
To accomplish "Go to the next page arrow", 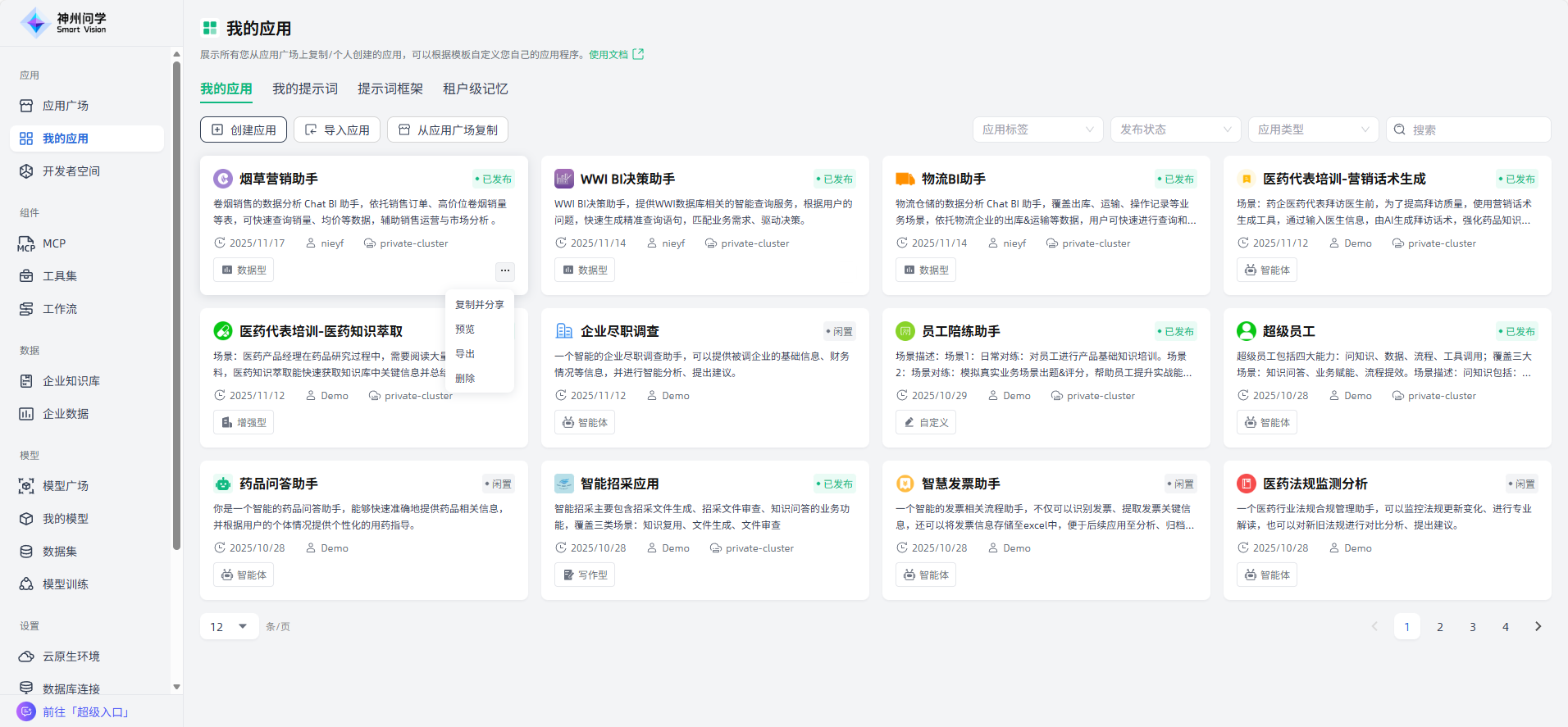I will pyautogui.click(x=1538, y=626).
